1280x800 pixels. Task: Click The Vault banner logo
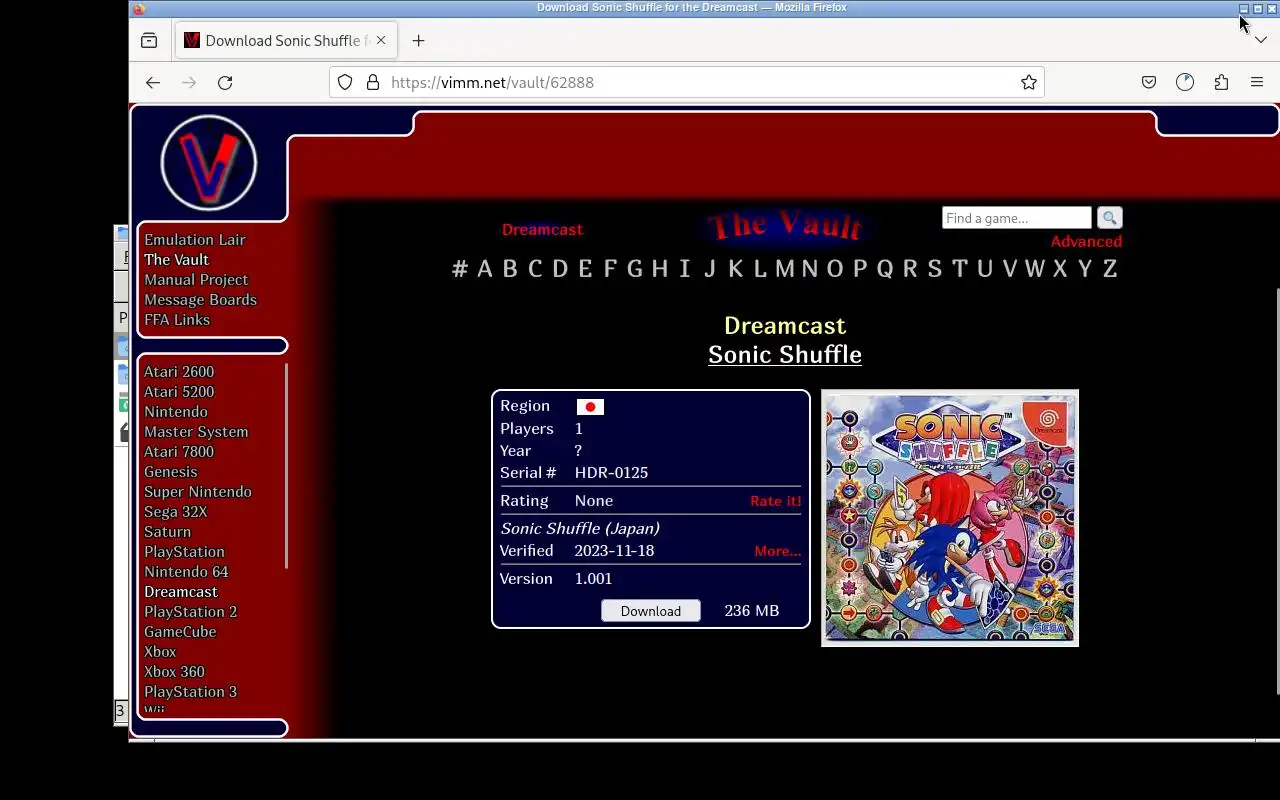785,227
